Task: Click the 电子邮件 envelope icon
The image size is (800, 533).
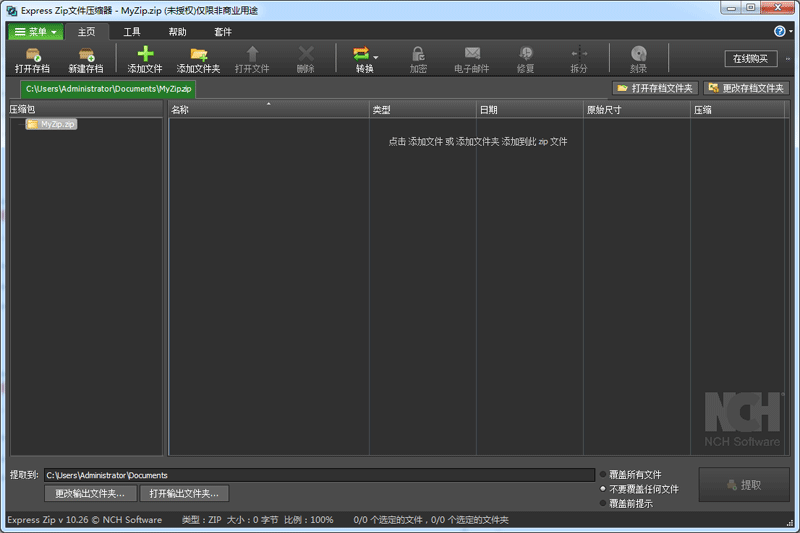Action: (x=472, y=53)
